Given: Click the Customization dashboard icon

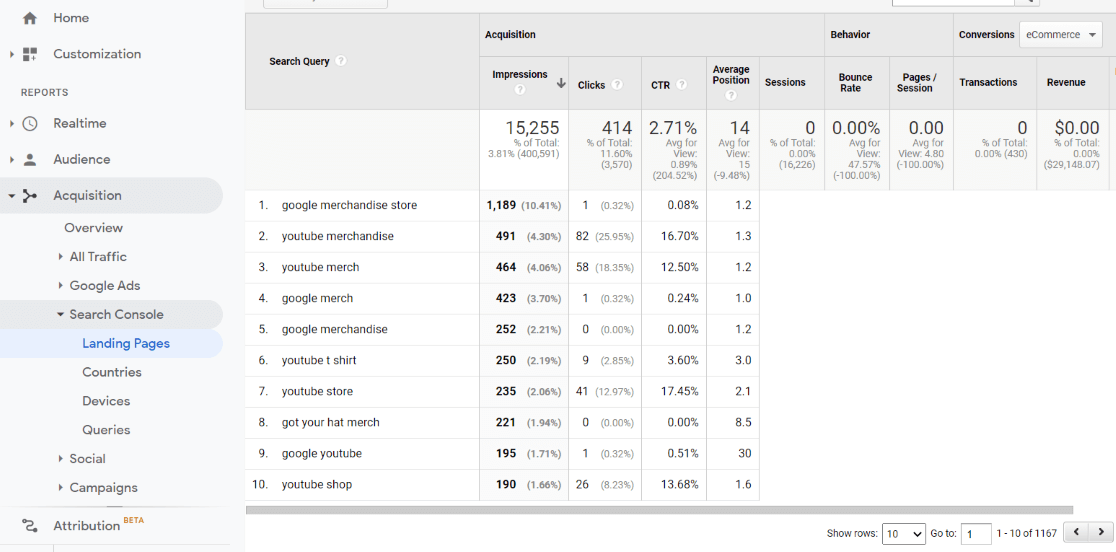Looking at the screenshot, I should 29,54.
